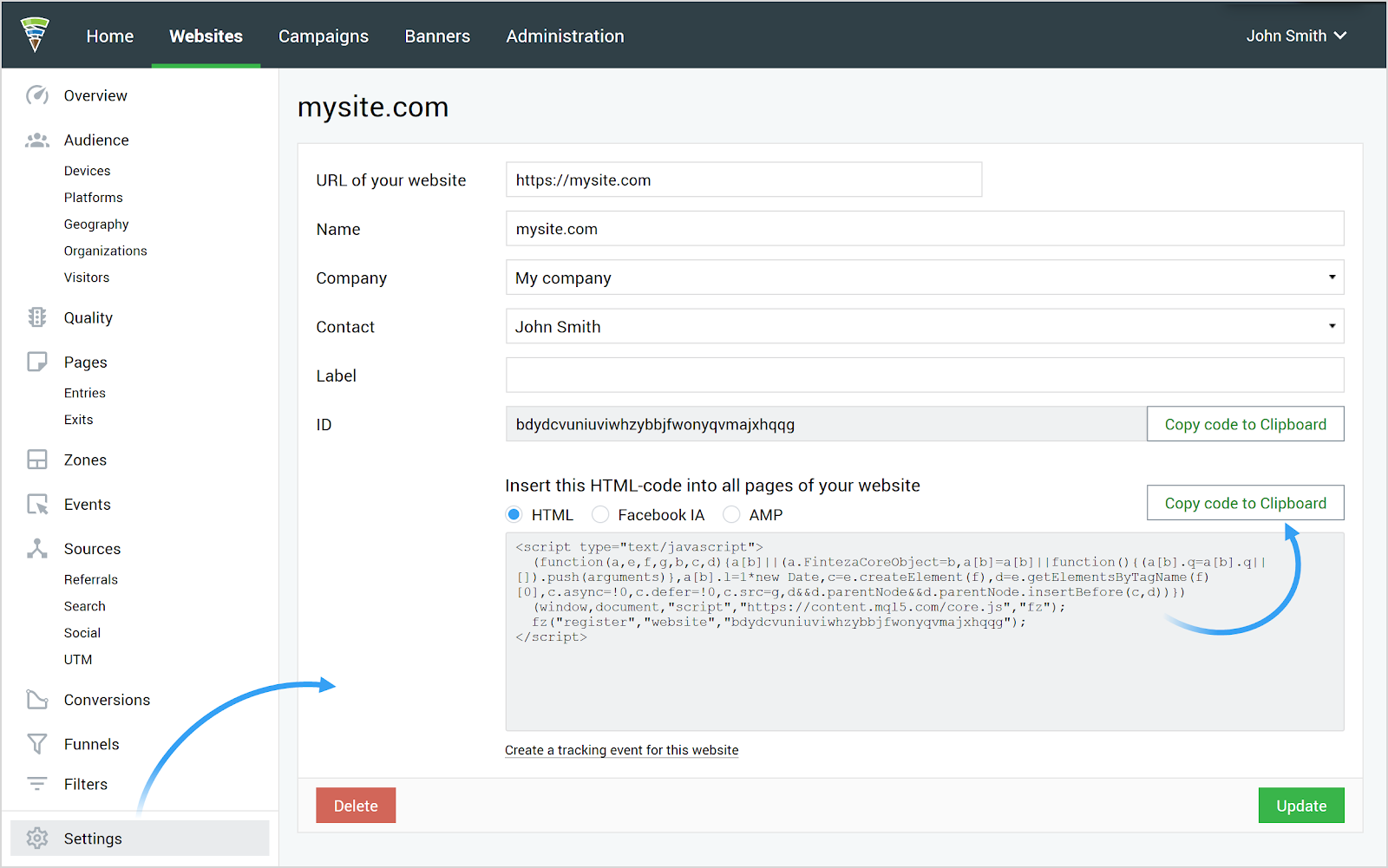Image resolution: width=1388 pixels, height=868 pixels.
Task: Open the Contact dropdown list
Action: pos(924,327)
